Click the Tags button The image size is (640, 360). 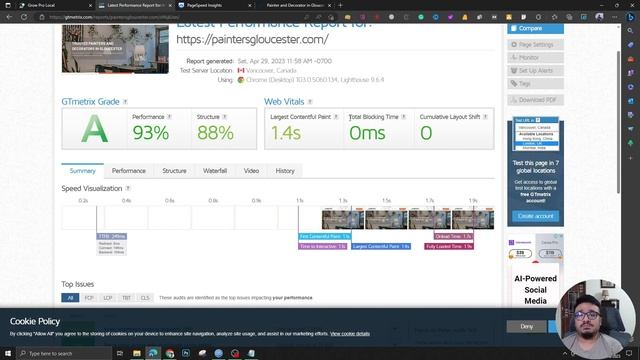tap(535, 84)
